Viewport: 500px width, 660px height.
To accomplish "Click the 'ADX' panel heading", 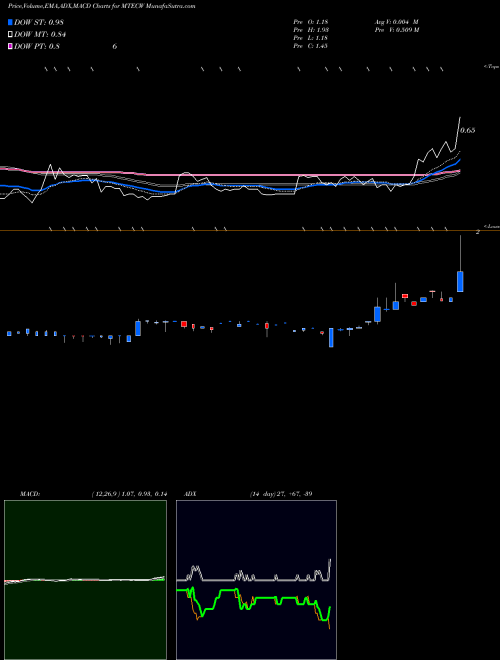I will pyautogui.click(x=190, y=494).
